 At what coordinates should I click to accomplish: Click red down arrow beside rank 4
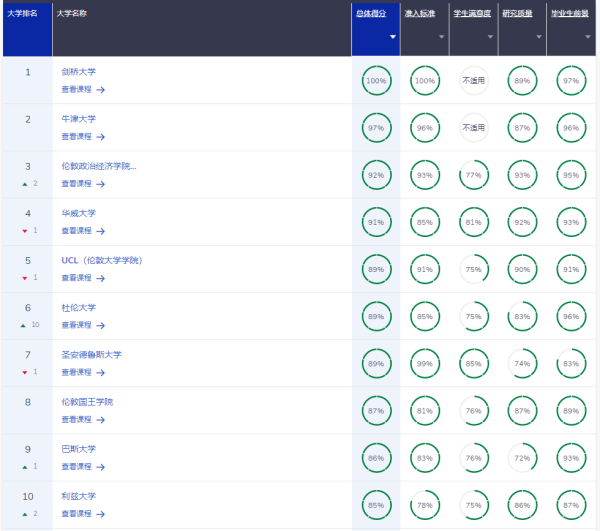point(25,231)
